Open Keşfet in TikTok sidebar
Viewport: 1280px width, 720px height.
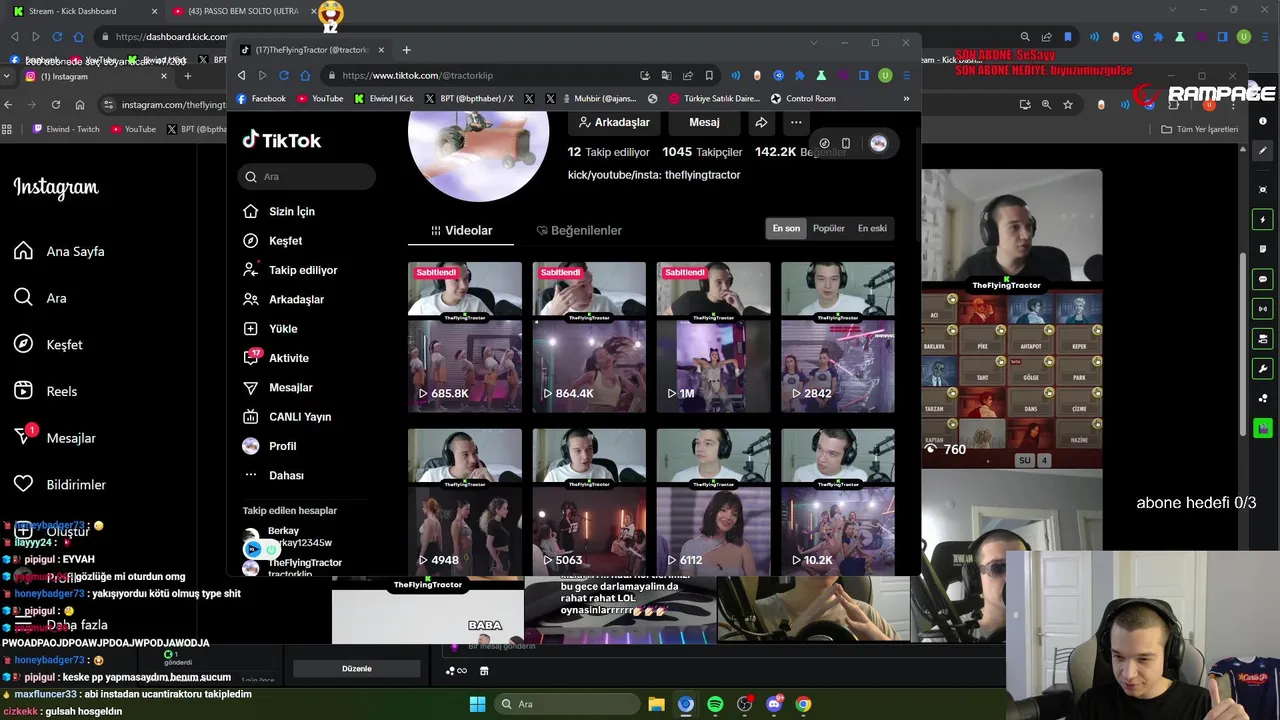pyautogui.click(x=272, y=241)
